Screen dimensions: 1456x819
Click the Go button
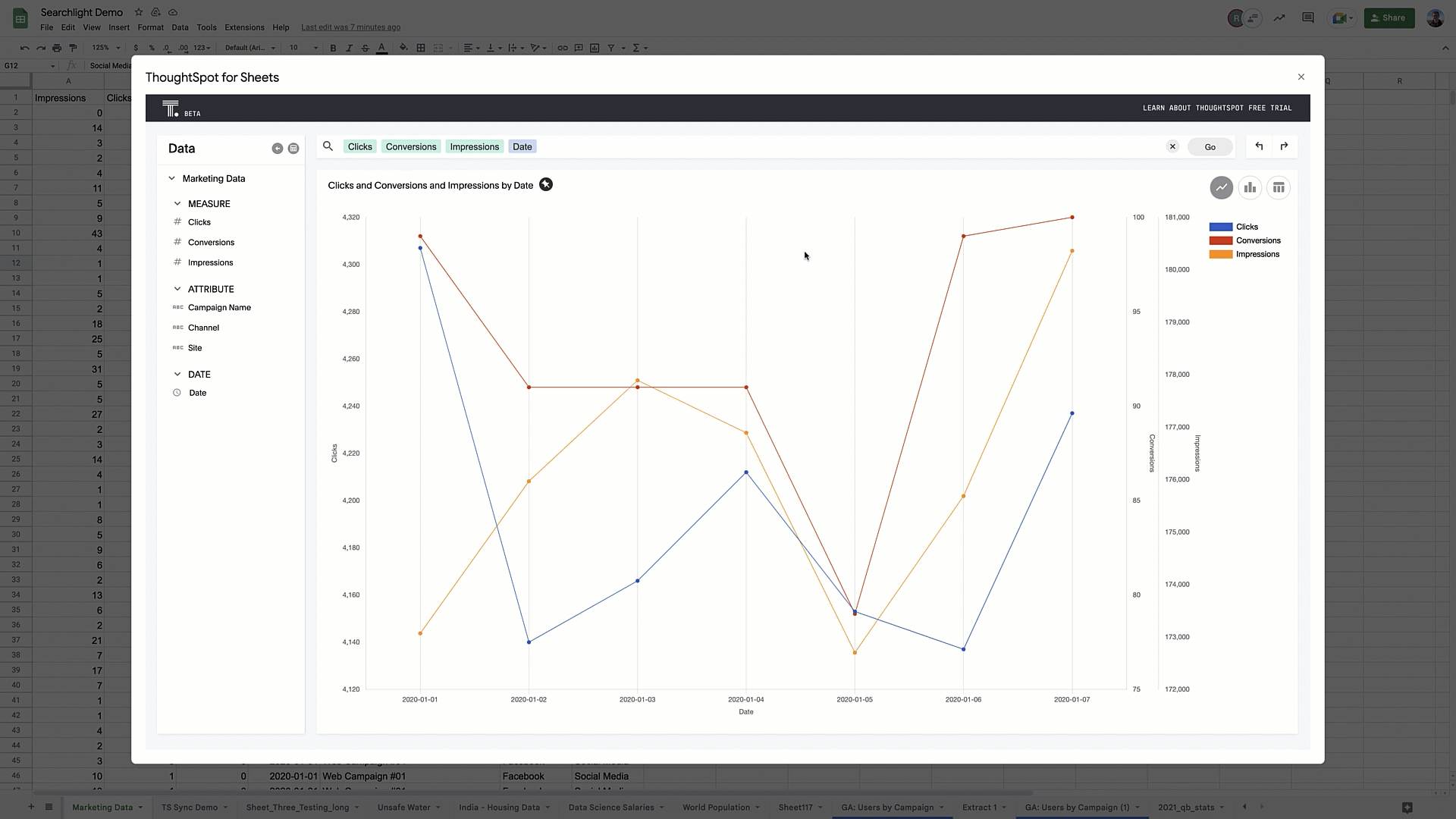pyautogui.click(x=1210, y=147)
